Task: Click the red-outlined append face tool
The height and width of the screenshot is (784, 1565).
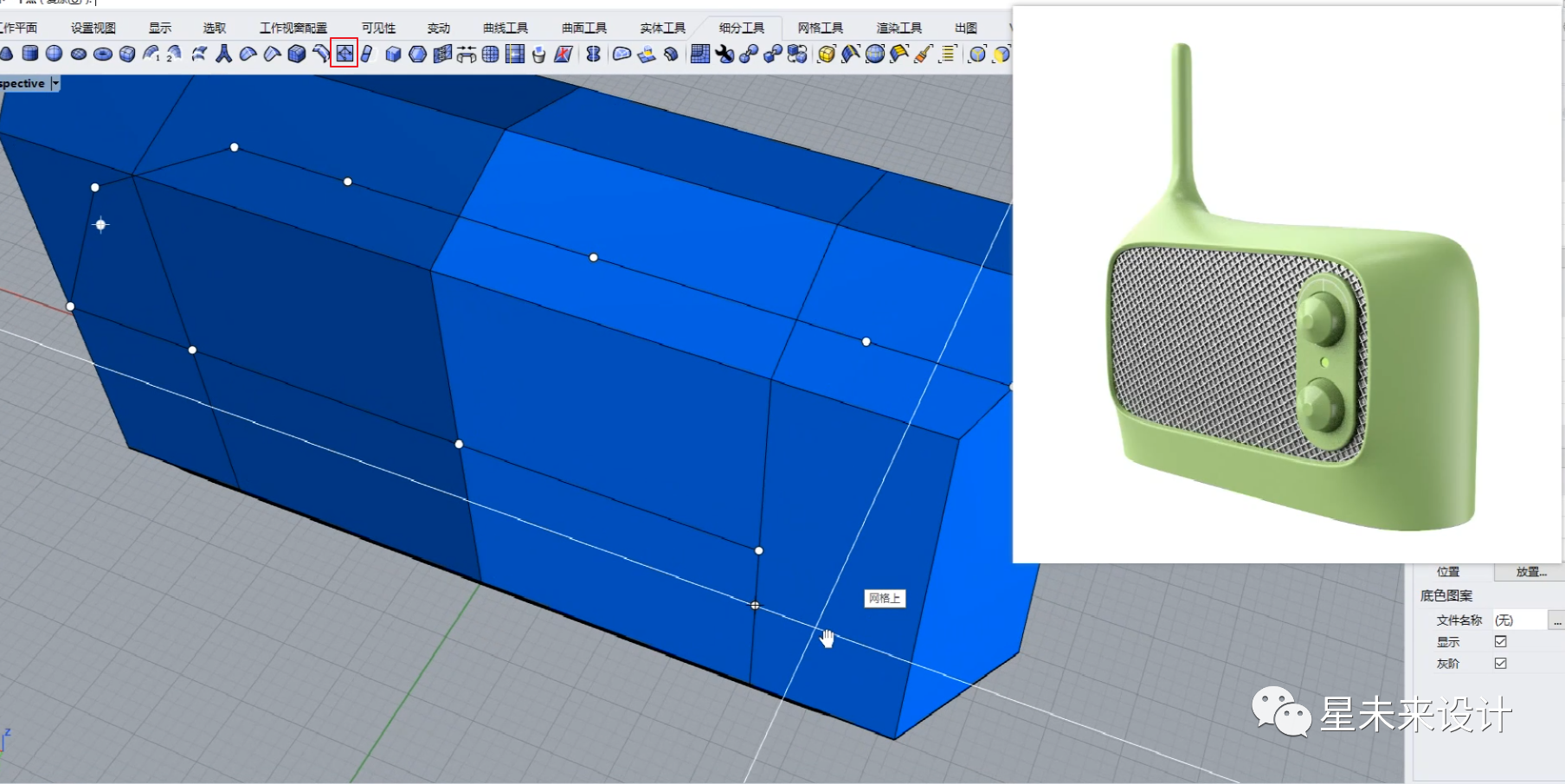Action: (x=345, y=53)
